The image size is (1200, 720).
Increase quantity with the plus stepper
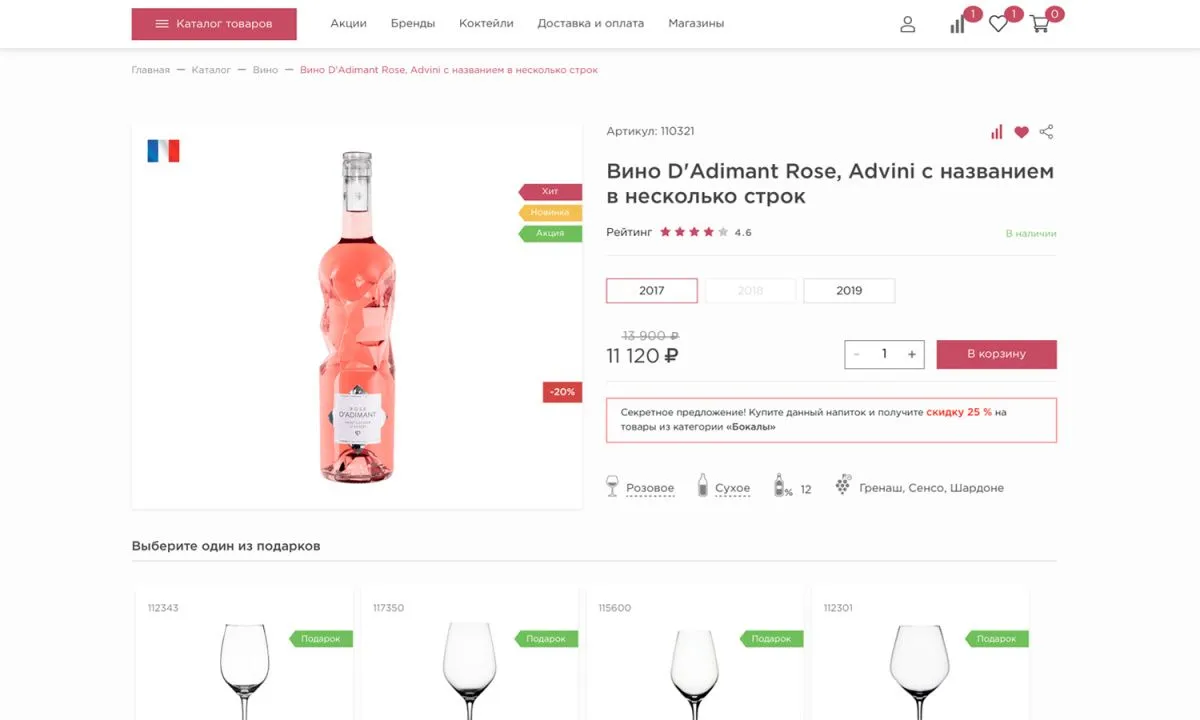click(911, 354)
